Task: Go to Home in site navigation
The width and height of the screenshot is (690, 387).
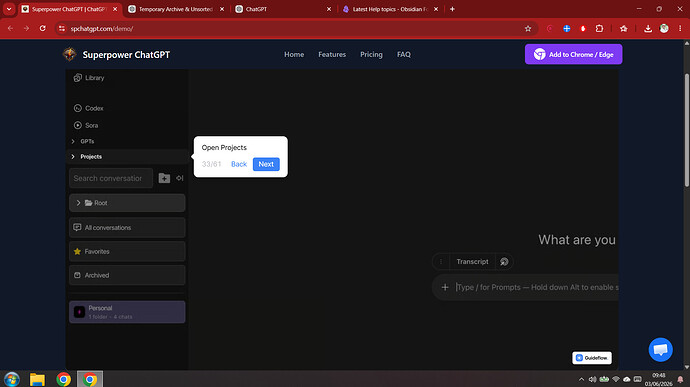Action: click(x=294, y=55)
